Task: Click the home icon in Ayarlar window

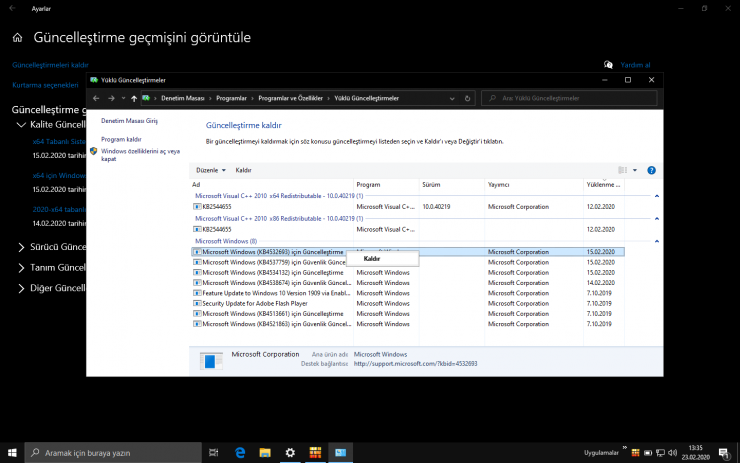Action: point(17,38)
